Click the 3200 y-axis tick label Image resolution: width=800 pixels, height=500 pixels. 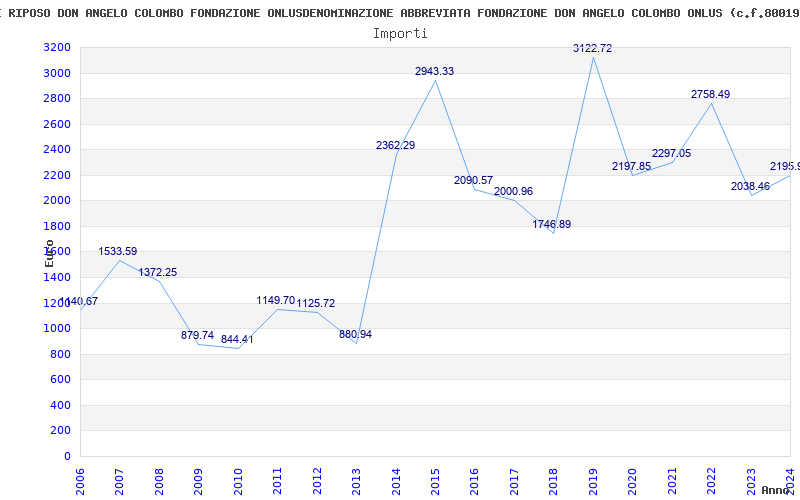[57, 48]
